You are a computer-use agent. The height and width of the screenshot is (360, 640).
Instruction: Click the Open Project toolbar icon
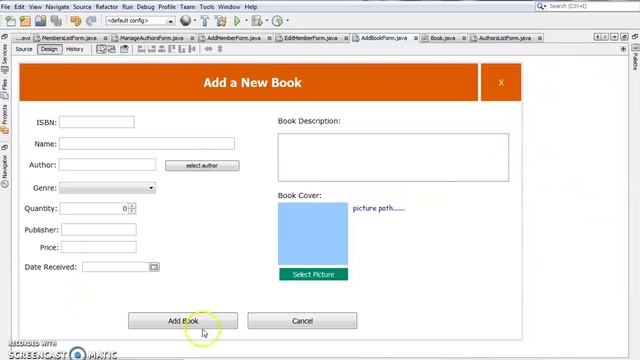click(40, 21)
